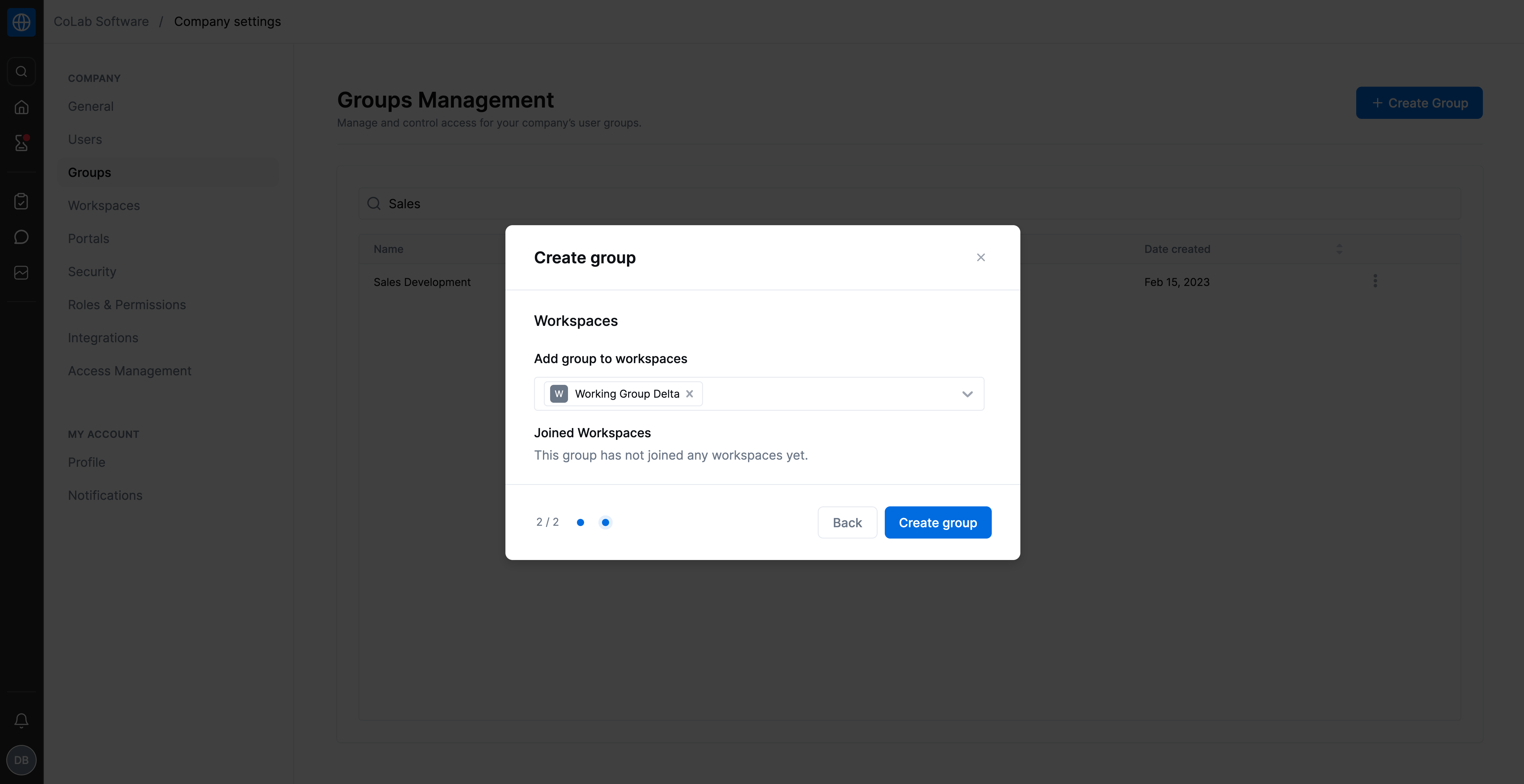Click the Back button
Screen dimensions: 1524x784
click(847, 522)
